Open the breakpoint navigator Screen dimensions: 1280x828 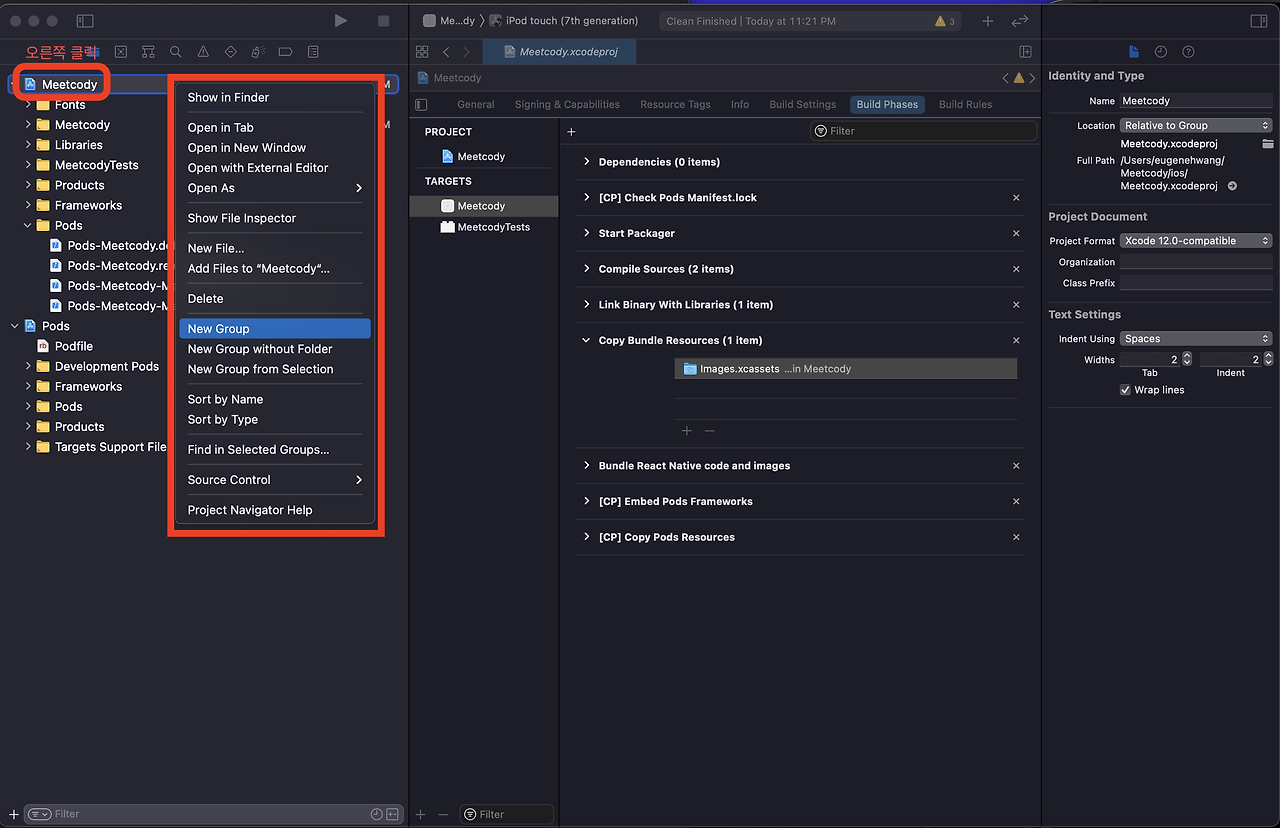[285, 52]
